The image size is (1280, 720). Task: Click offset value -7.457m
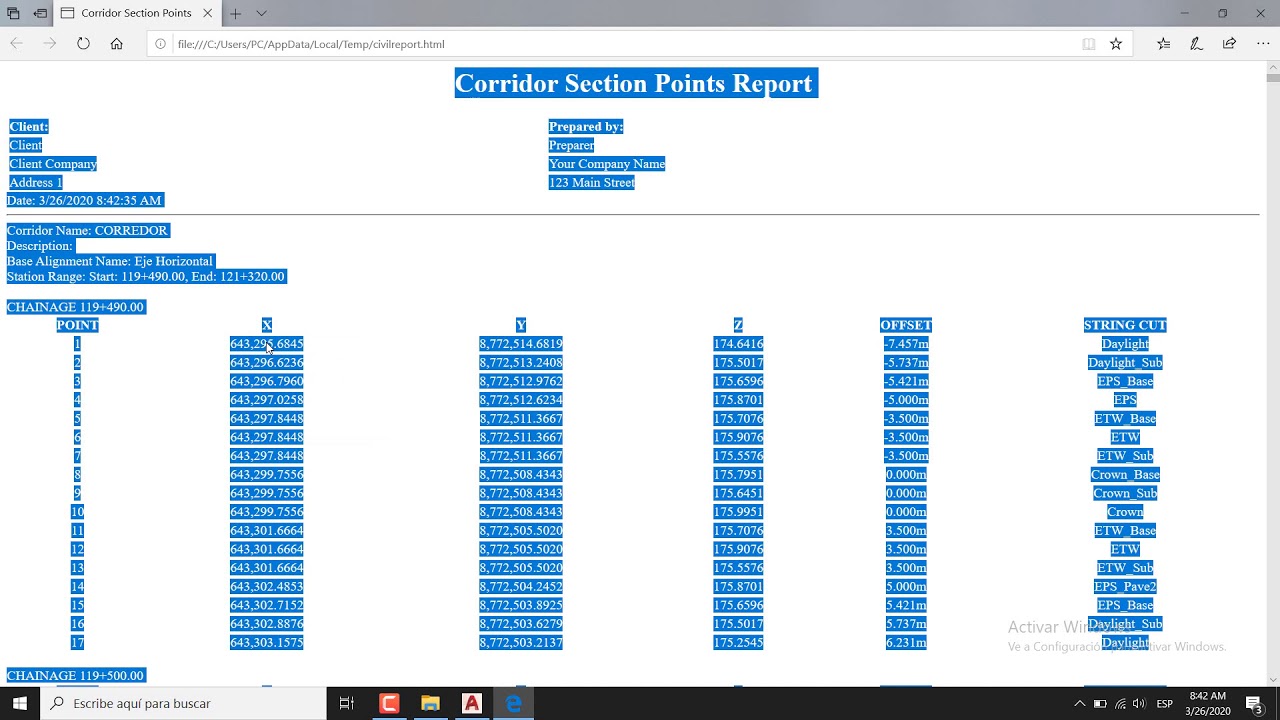(906, 344)
